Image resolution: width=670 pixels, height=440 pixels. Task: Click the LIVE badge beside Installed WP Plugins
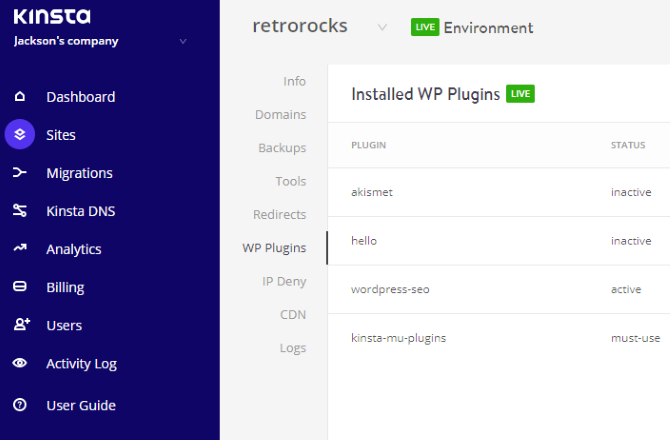click(x=520, y=94)
